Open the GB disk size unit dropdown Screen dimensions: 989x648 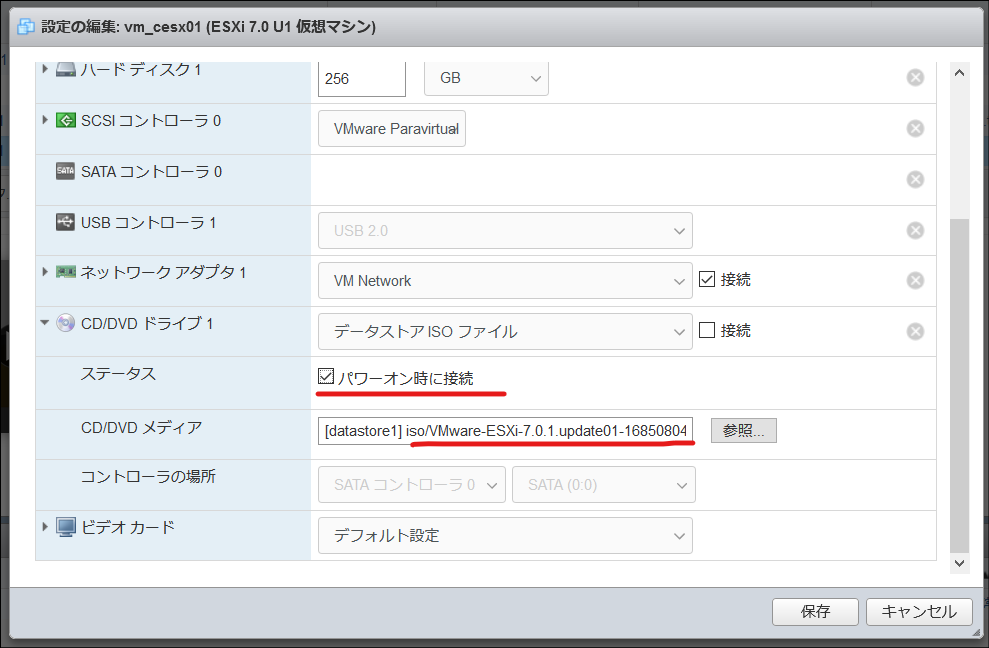[x=486, y=78]
